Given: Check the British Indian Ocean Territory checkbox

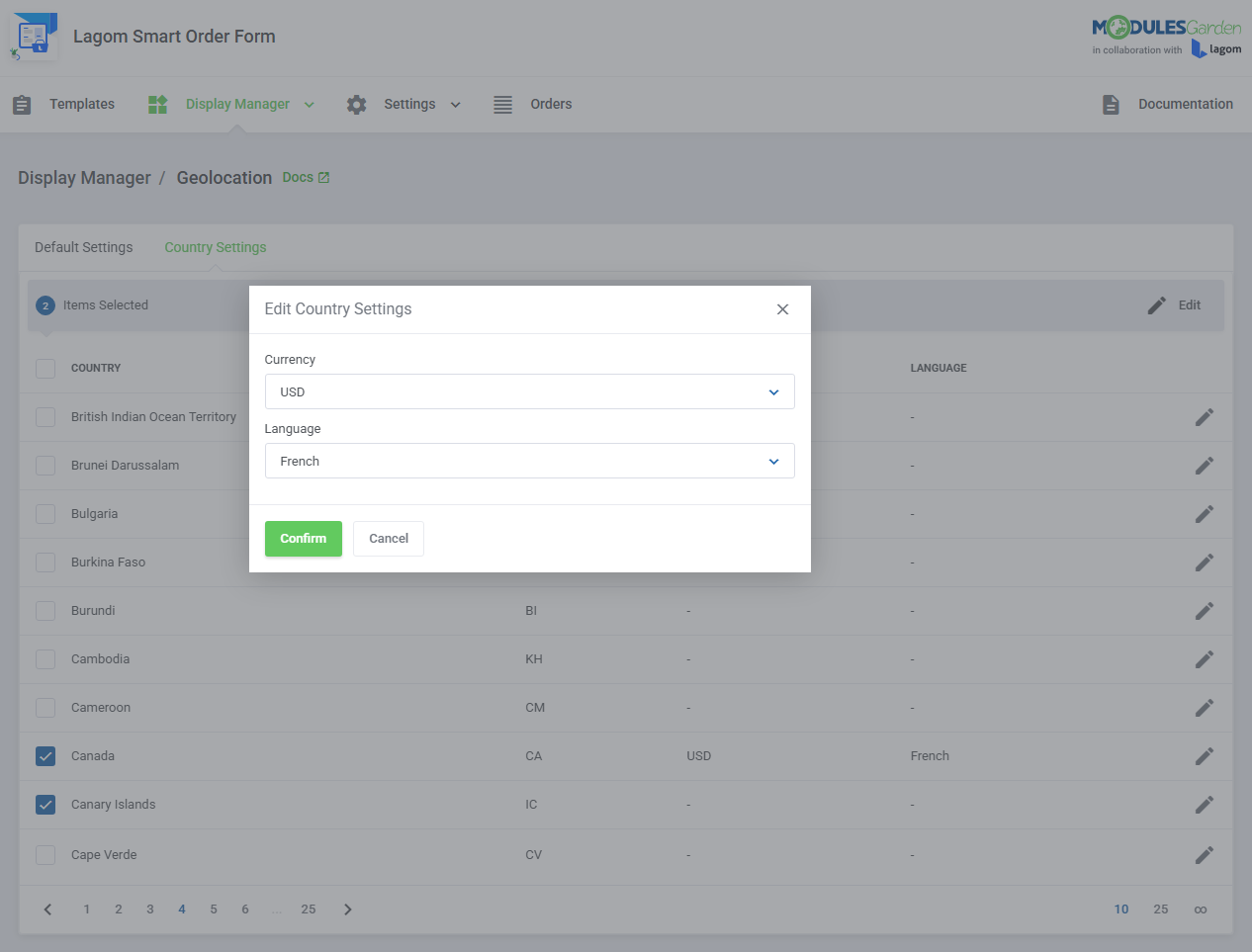Looking at the screenshot, I should pos(45,417).
